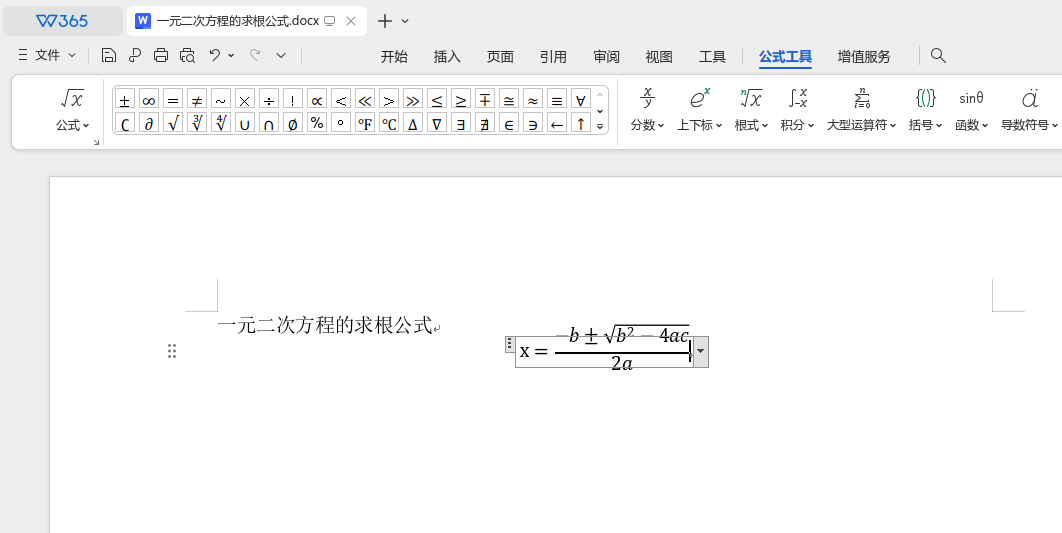
Task: Click the search magnifier icon
Action: [938, 56]
